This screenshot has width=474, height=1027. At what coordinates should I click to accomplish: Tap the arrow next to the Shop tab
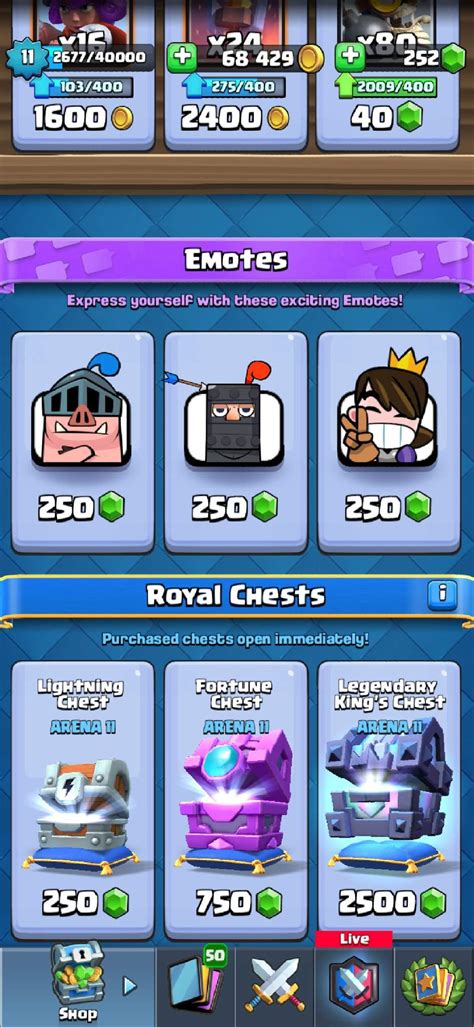click(130, 985)
